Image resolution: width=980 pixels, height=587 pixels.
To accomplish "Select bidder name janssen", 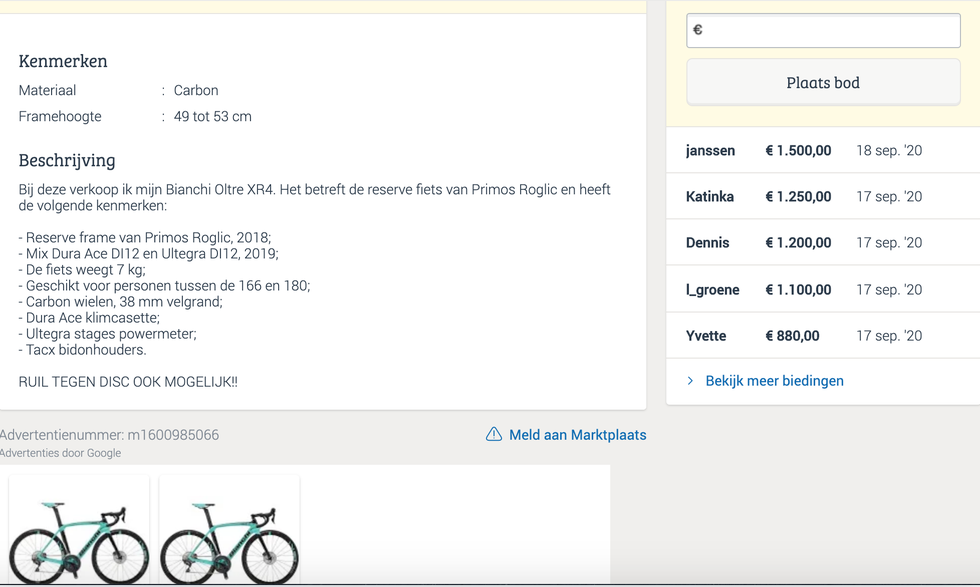I will (710, 151).
